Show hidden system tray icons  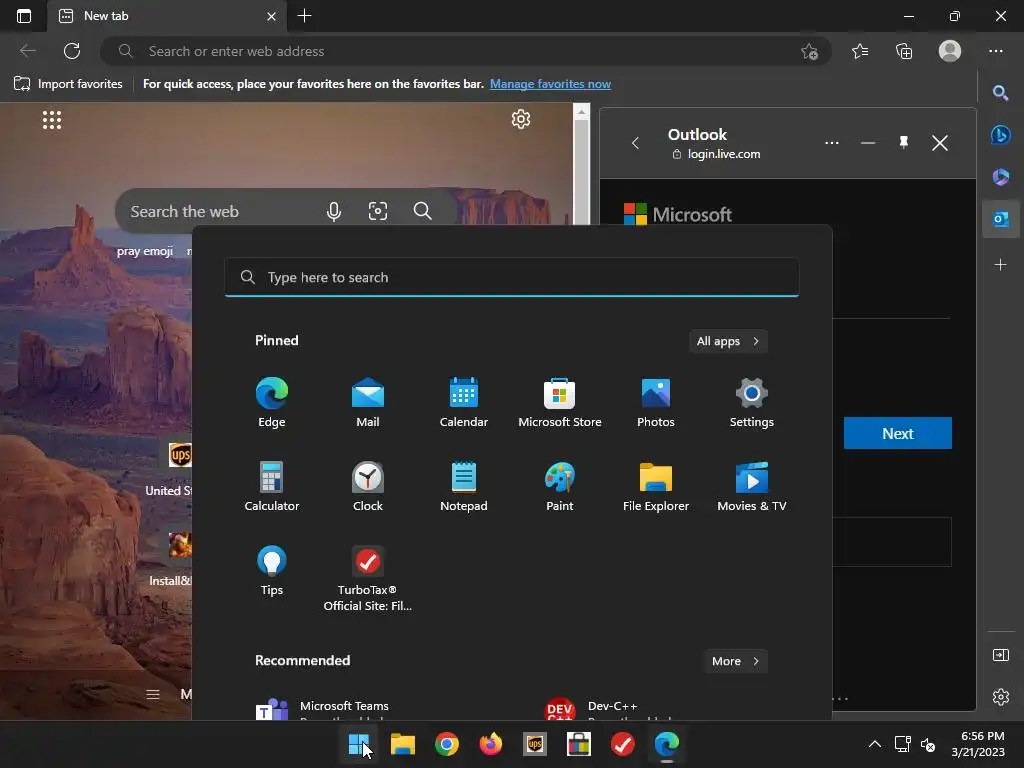(x=874, y=744)
